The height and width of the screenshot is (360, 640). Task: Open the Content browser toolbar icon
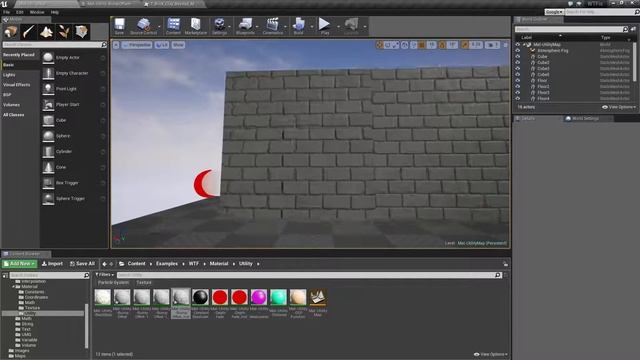(173, 26)
